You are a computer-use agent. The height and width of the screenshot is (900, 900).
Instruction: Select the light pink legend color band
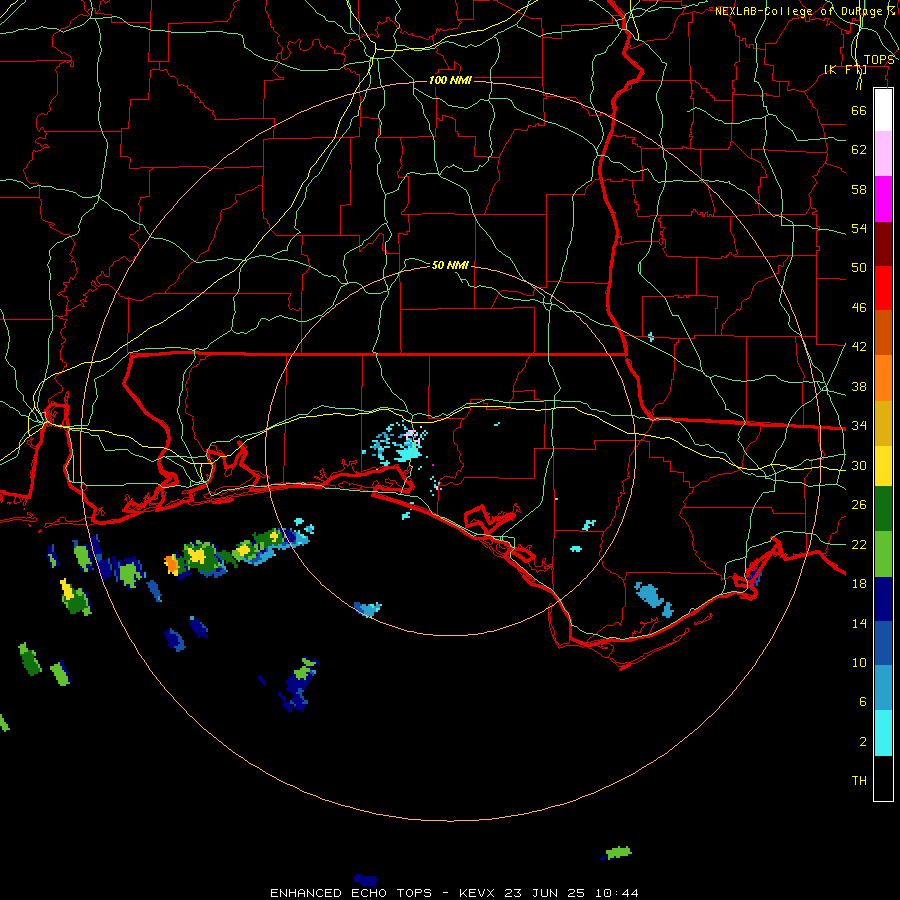click(883, 154)
